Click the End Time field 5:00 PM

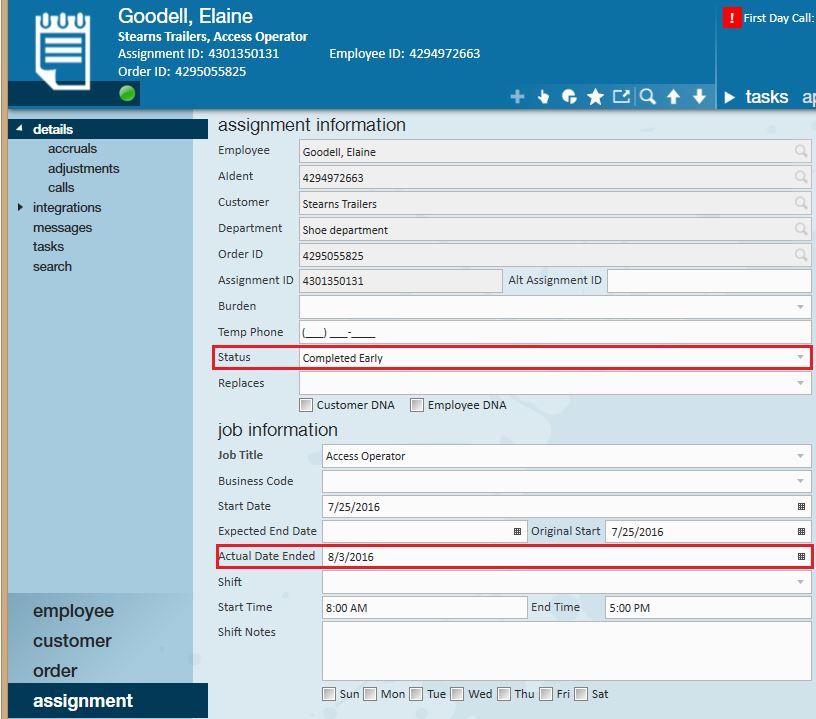click(708, 608)
